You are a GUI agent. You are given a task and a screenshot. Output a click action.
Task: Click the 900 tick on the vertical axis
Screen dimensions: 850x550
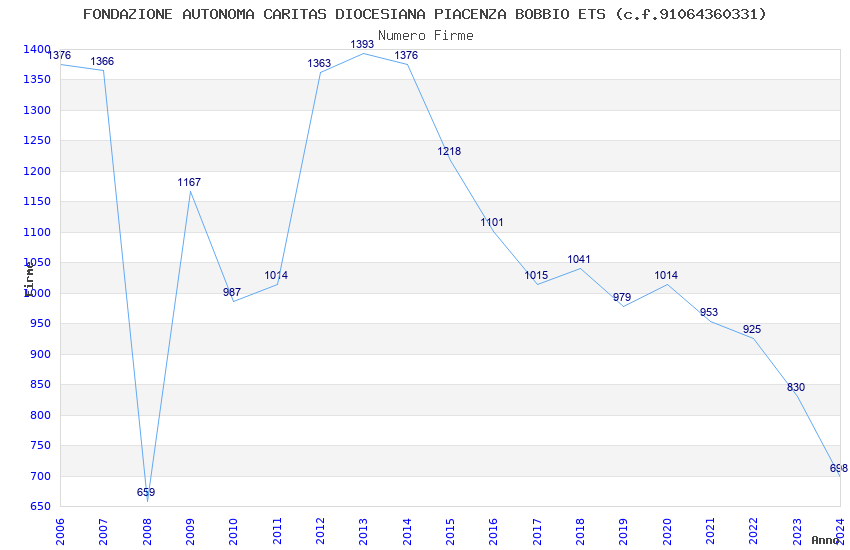(40, 354)
